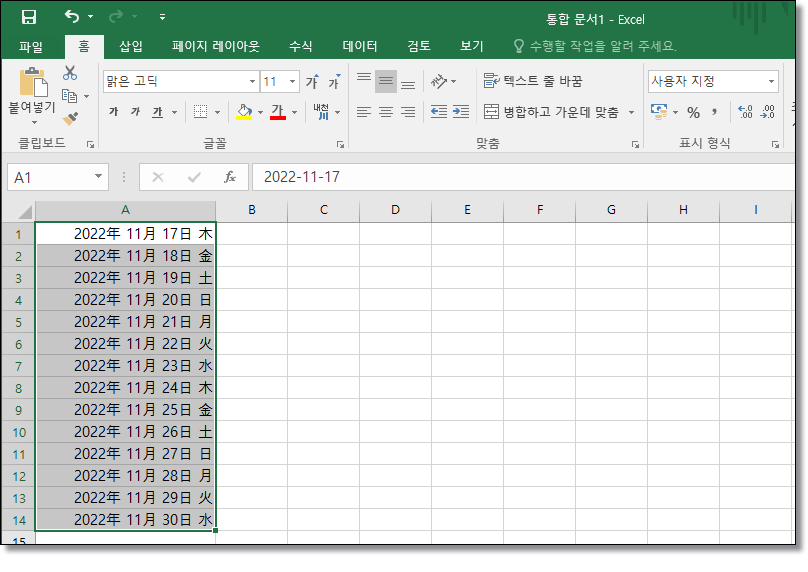The image size is (808, 572).
Task: Open the 사용자 지정 number format dropdown
Action: click(x=771, y=81)
